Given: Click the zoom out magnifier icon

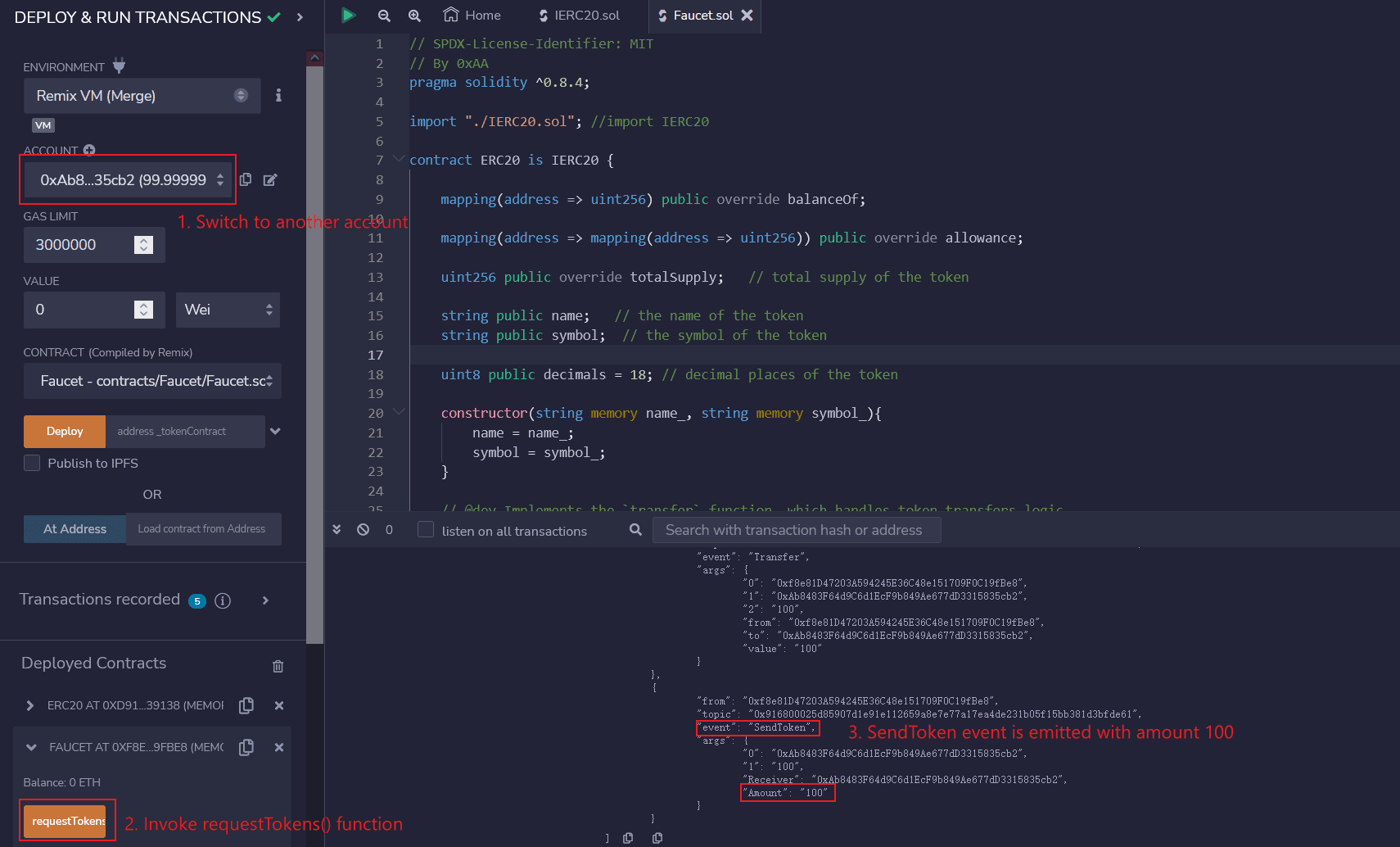Looking at the screenshot, I should (384, 16).
